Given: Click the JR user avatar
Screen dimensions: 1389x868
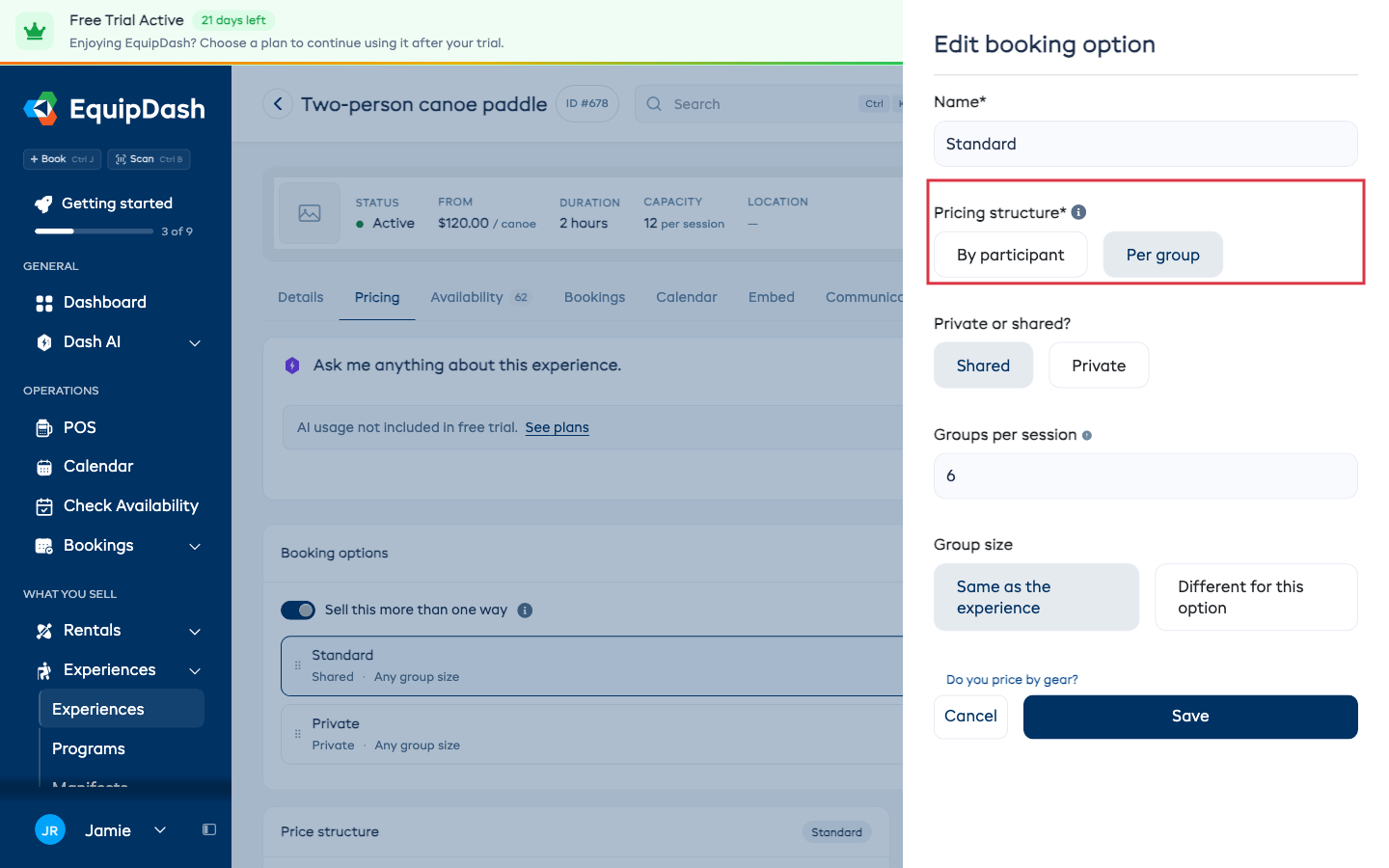Looking at the screenshot, I should coord(50,829).
